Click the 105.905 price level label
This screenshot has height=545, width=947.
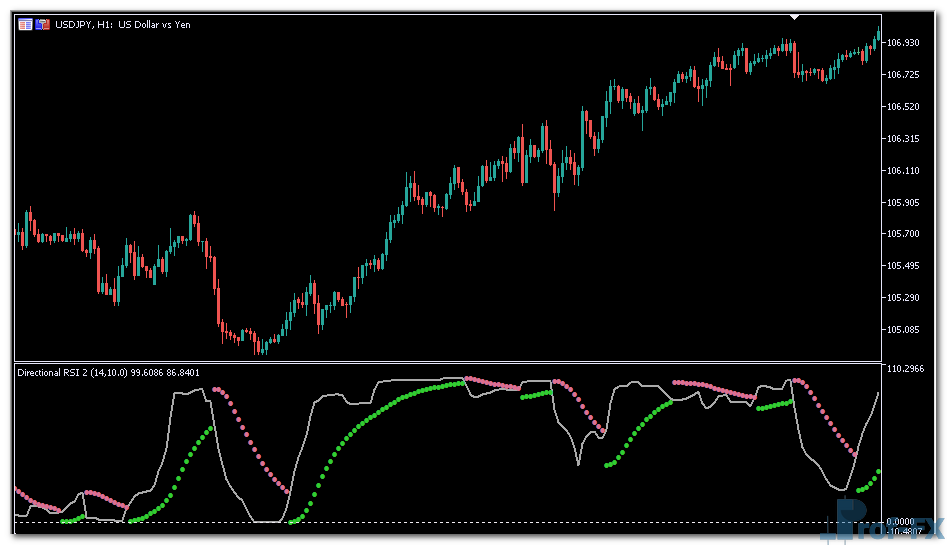(902, 203)
